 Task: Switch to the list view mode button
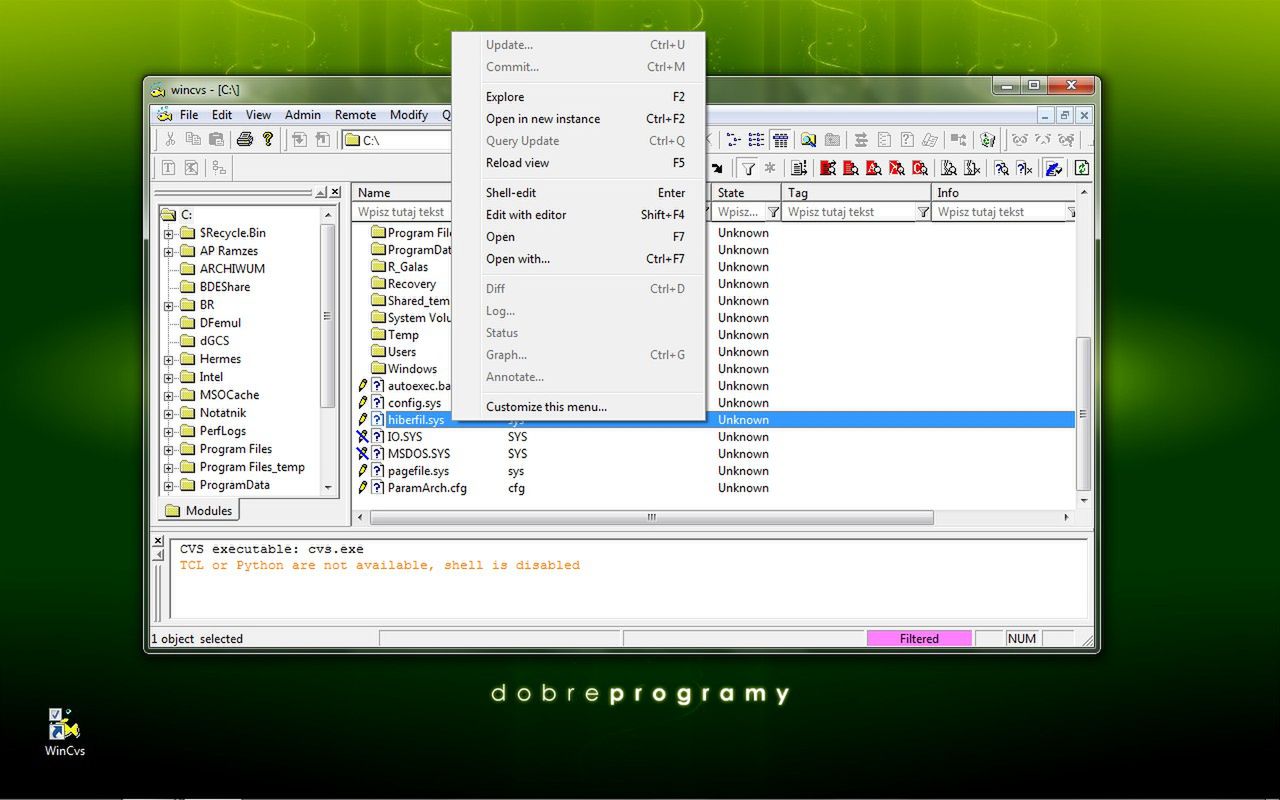(x=756, y=140)
